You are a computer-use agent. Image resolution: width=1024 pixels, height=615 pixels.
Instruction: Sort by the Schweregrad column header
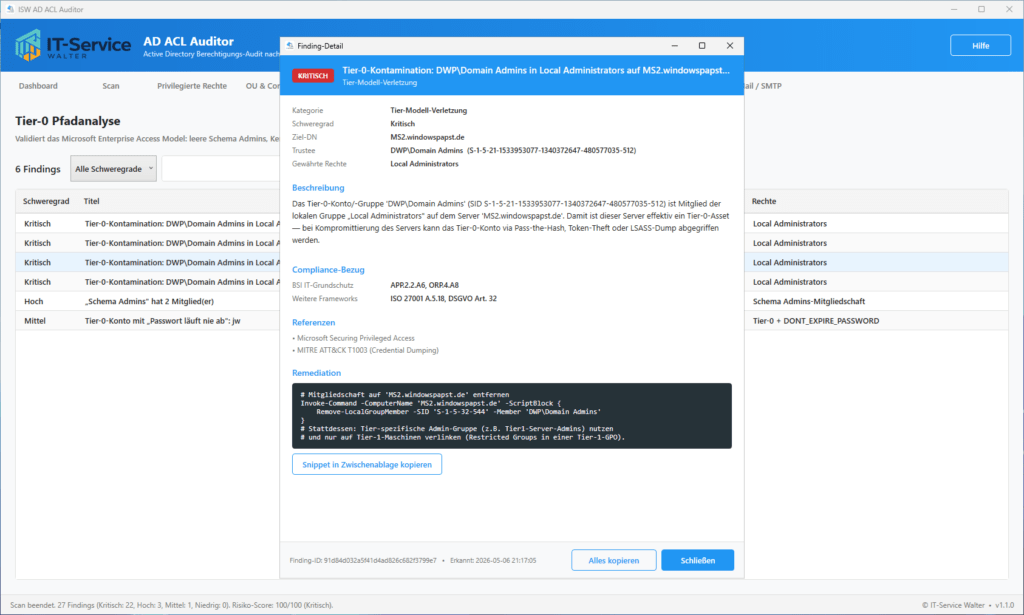46,201
